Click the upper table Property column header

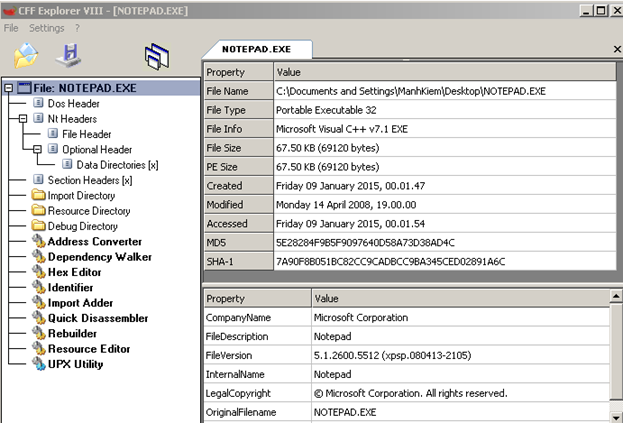(239, 72)
